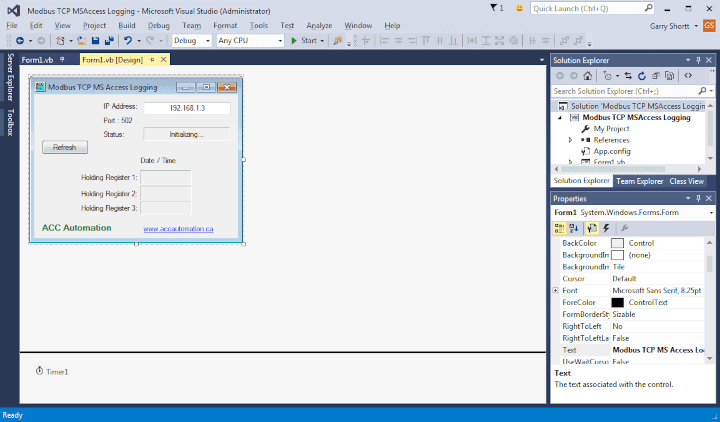Click the Timer1 component in tray
The width and height of the screenshot is (720, 422).
click(52, 371)
